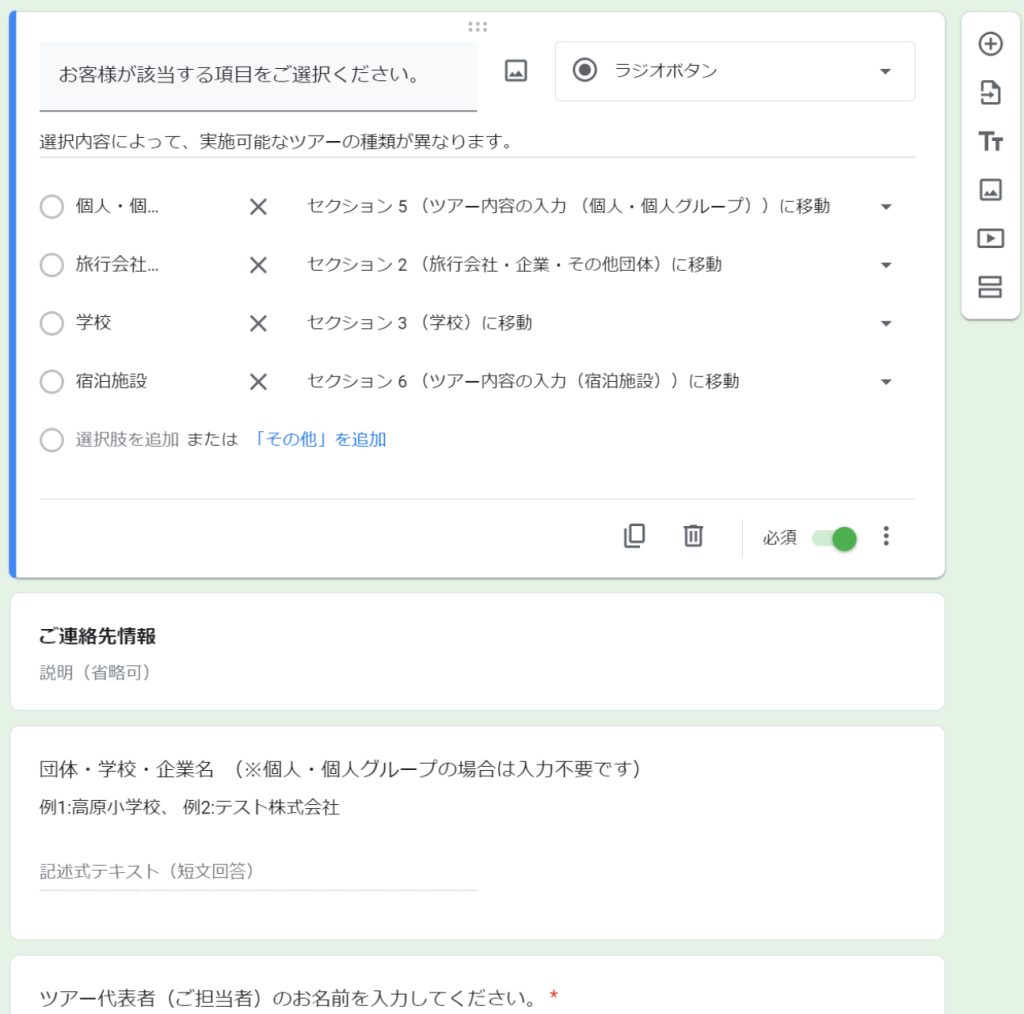Open the ラジオボタン question type dropdown
Screen dimensions: 1024x1014
point(734,71)
